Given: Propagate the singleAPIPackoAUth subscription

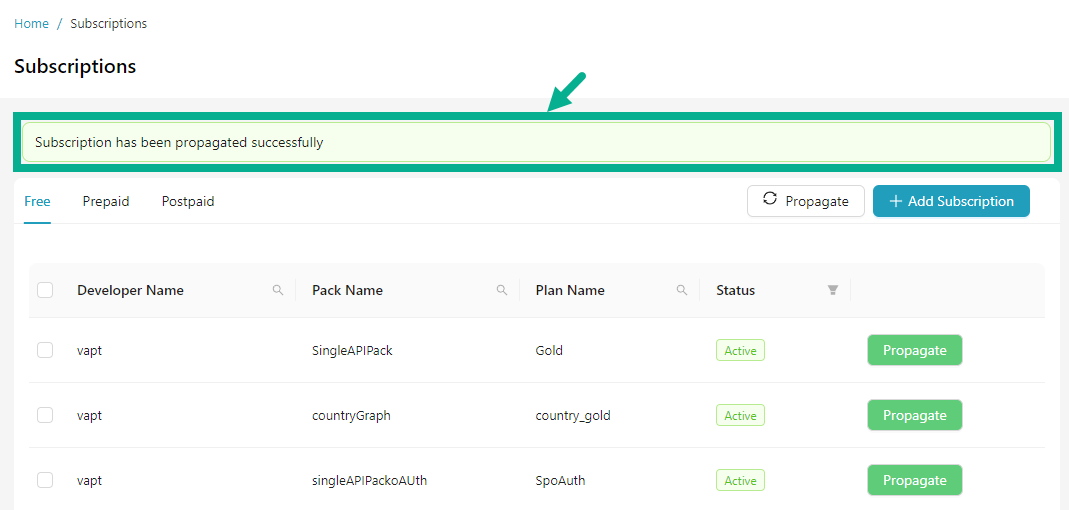Looking at the screenshot, I should (x=914, y=480).
